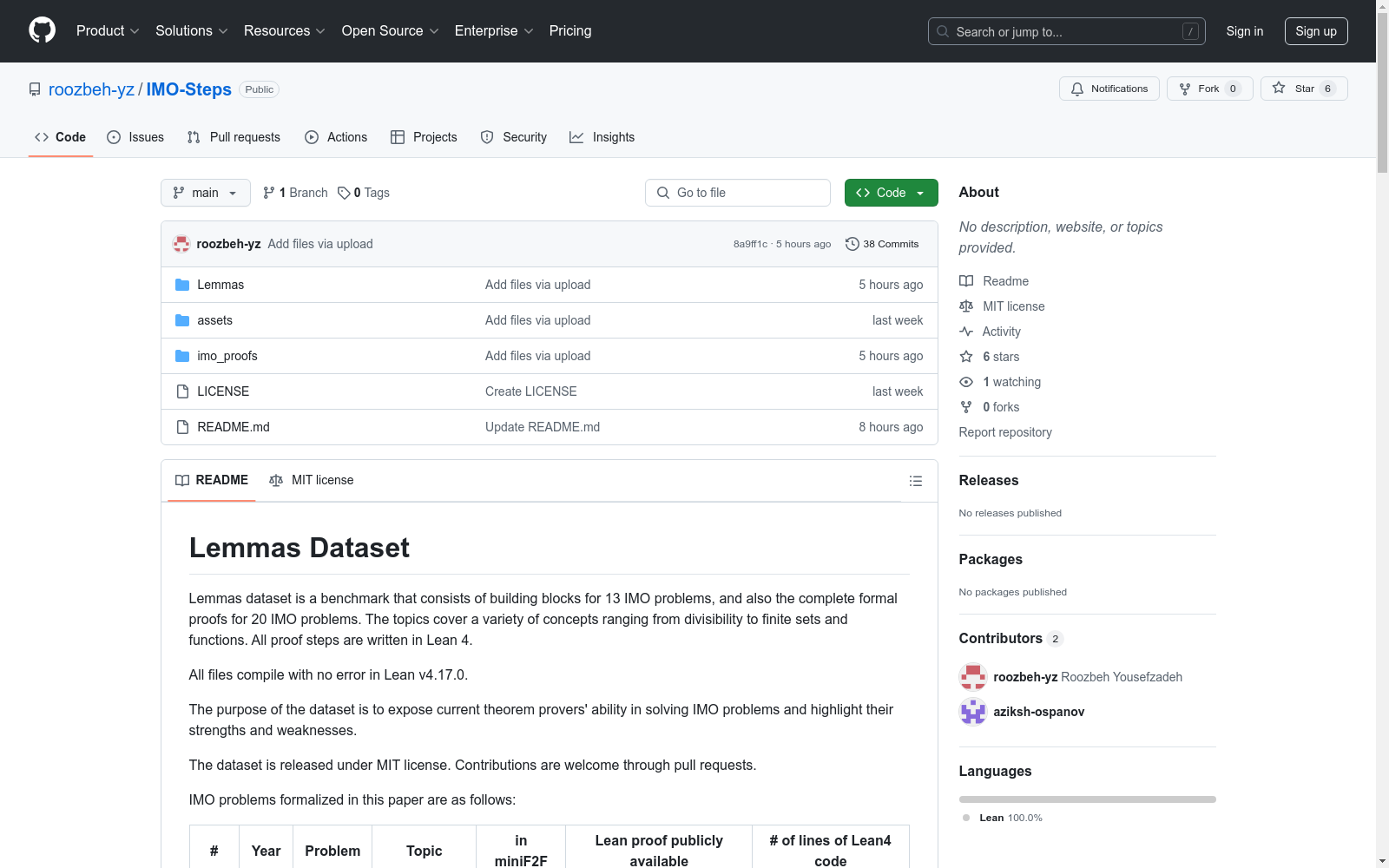Viewport: 1389px width, 868px height.
Task: Open the README.md file
Action: pyautogui.click(x=234, y=427)
